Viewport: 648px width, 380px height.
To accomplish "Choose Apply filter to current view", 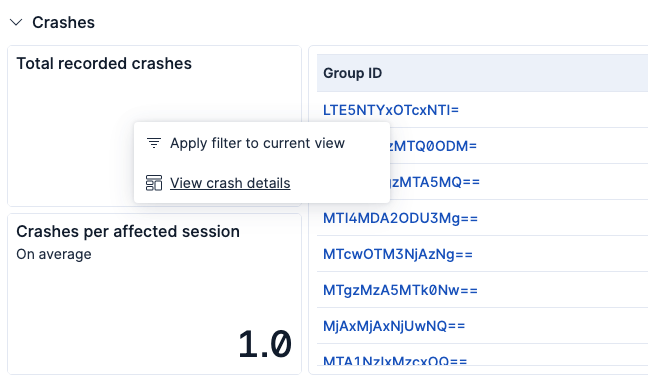I will [x=257, y=143].
